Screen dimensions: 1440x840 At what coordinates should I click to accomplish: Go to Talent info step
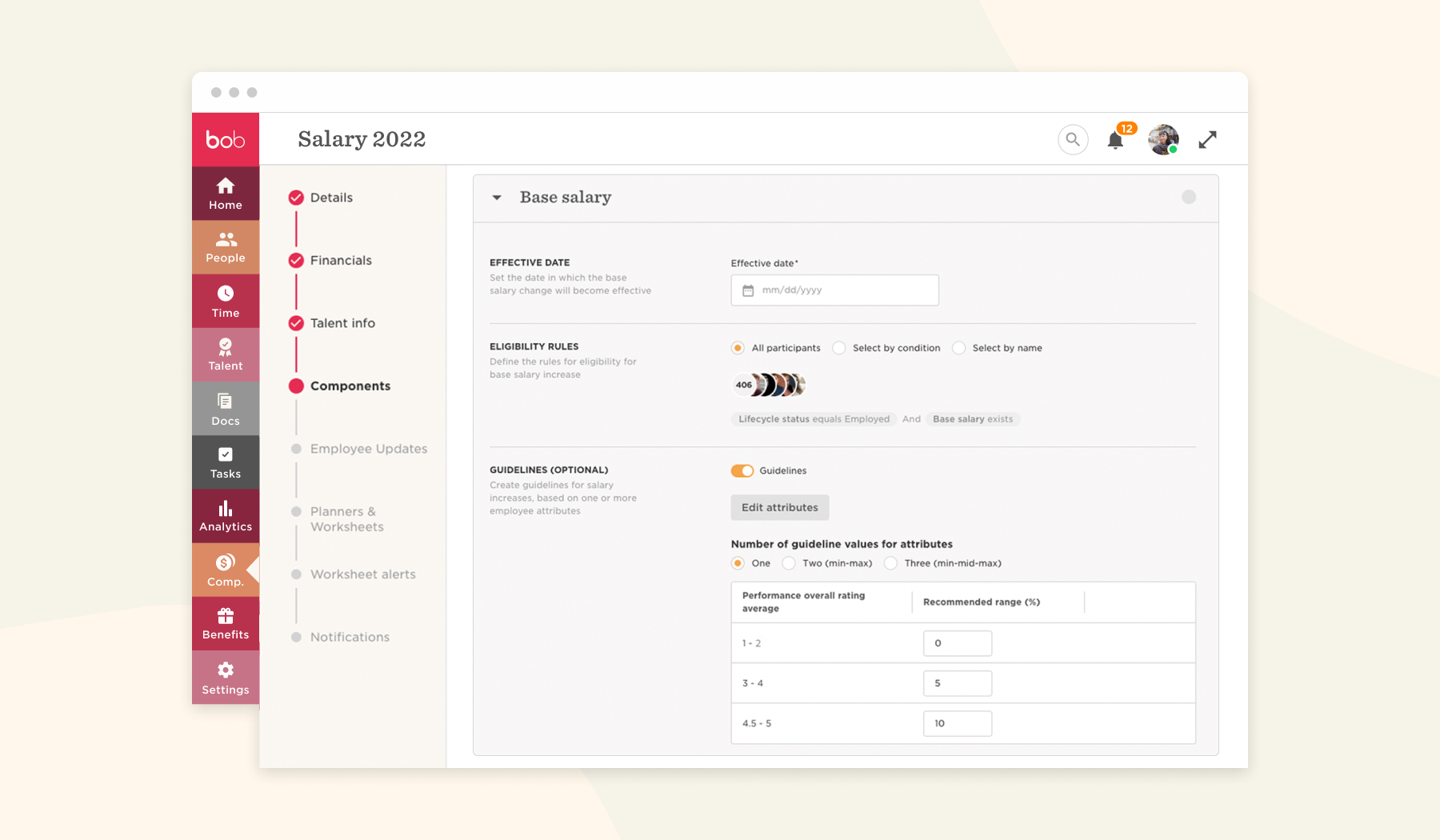tap(332, 323)
